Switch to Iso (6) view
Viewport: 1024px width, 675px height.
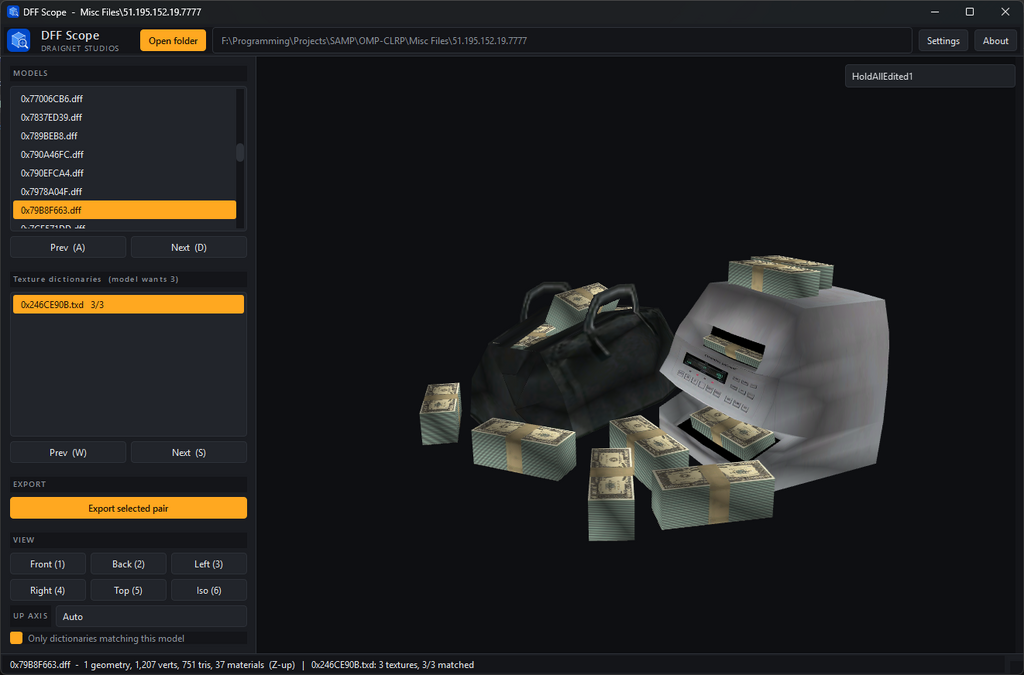pos(209,590)
